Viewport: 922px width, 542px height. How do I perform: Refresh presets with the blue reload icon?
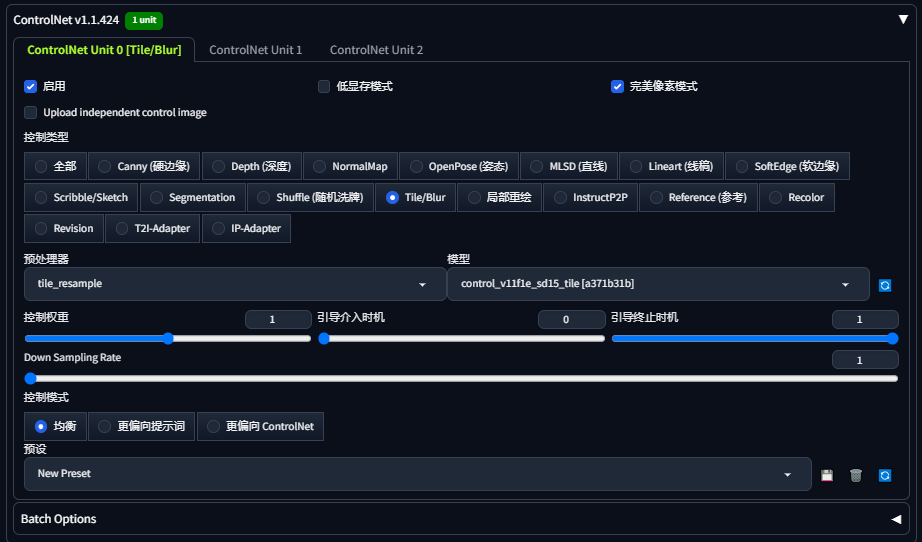(884, 475)
